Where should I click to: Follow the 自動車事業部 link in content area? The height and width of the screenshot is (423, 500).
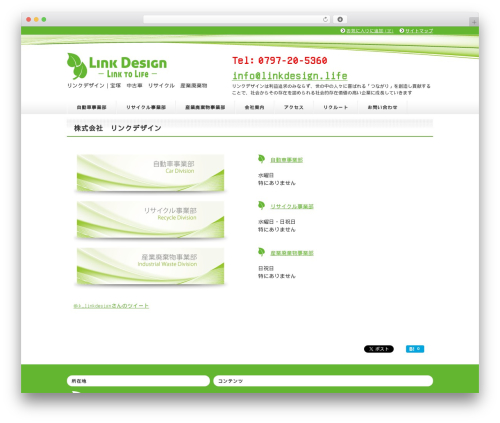(286, 160)
